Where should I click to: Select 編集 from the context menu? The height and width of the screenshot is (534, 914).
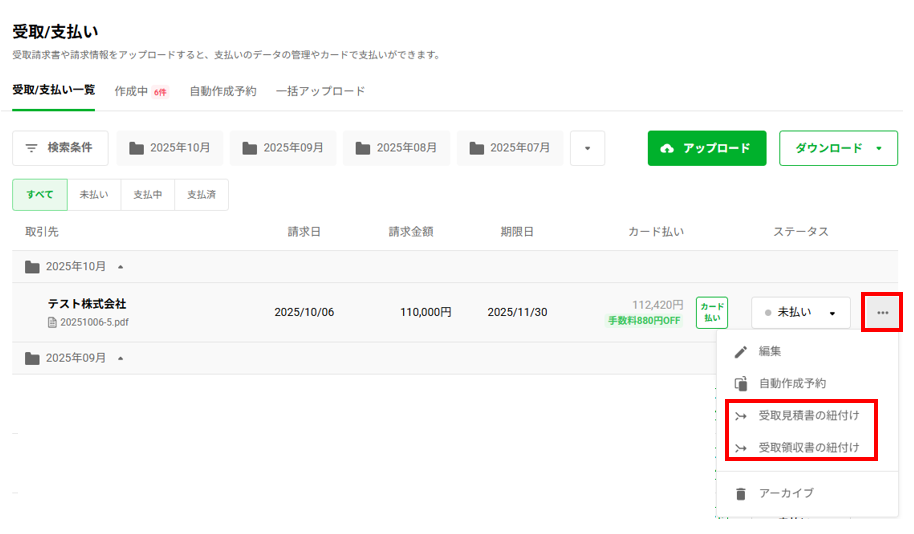[x=807, y=352]
